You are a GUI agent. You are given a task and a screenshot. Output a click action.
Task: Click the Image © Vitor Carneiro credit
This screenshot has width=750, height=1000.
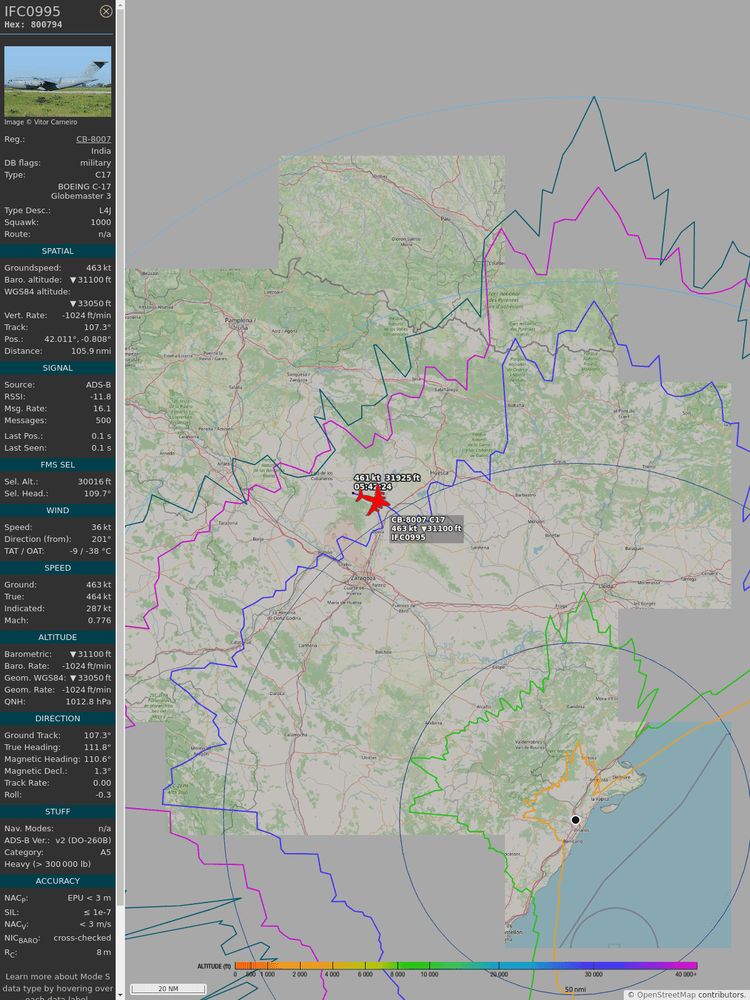tap(41, 122)
